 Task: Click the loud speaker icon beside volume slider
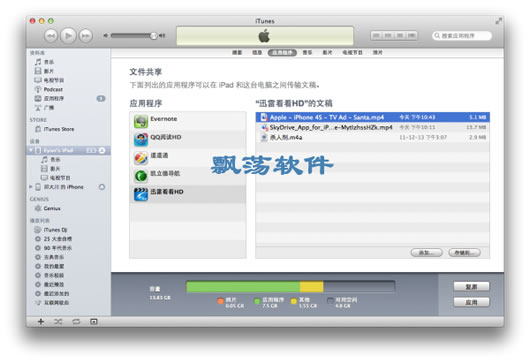click(x=162, y=35)
